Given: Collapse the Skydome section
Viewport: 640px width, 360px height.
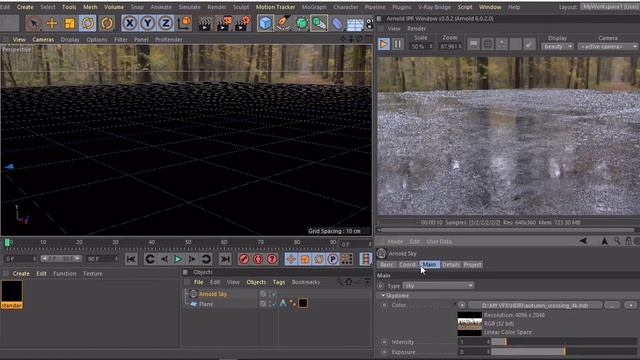Looking at the screenshot, I should point(383,296).
